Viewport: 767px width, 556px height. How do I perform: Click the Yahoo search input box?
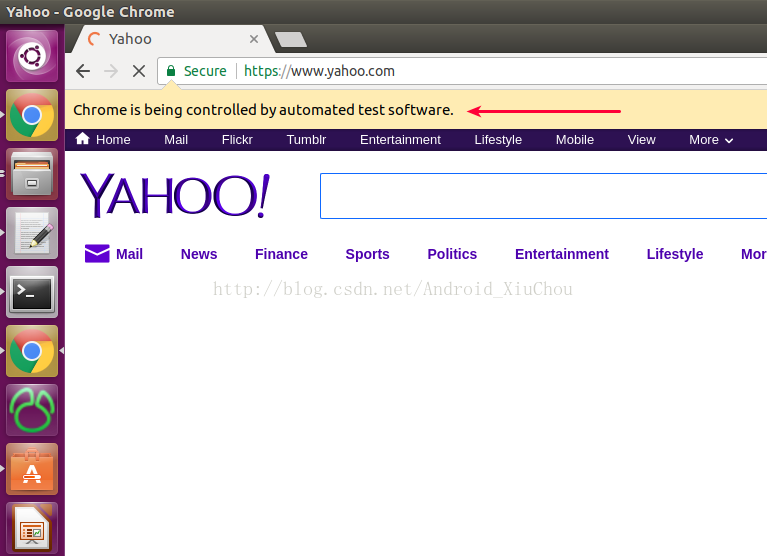coord(543,196)
